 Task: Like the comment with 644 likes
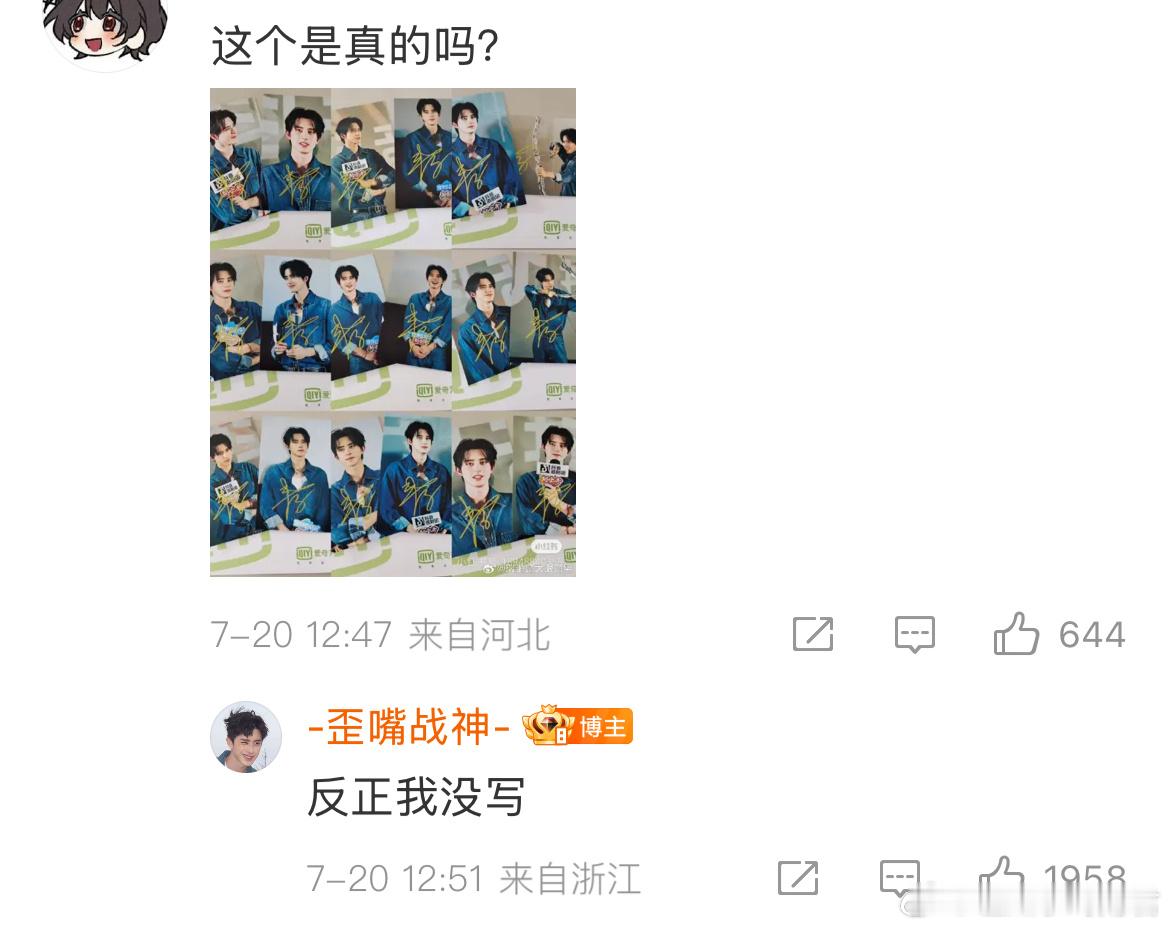[1016, 634]
